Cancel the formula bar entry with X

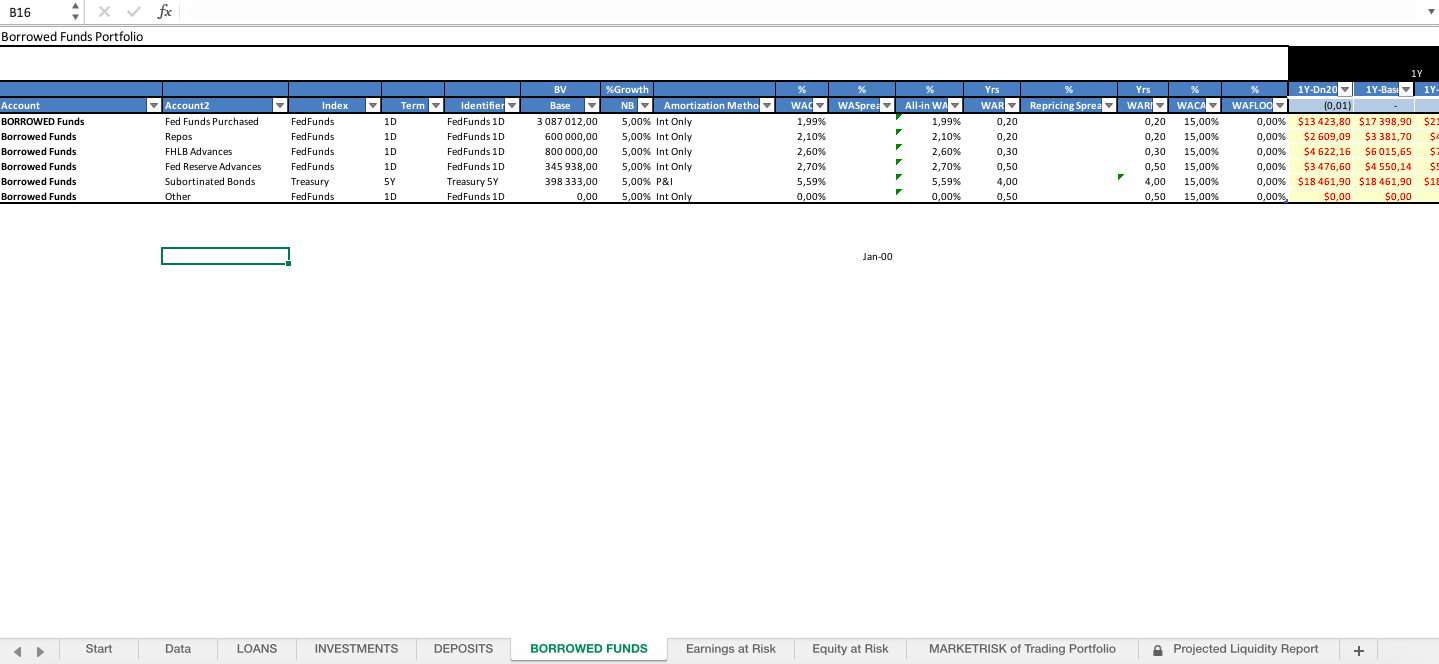pos(104,12)
